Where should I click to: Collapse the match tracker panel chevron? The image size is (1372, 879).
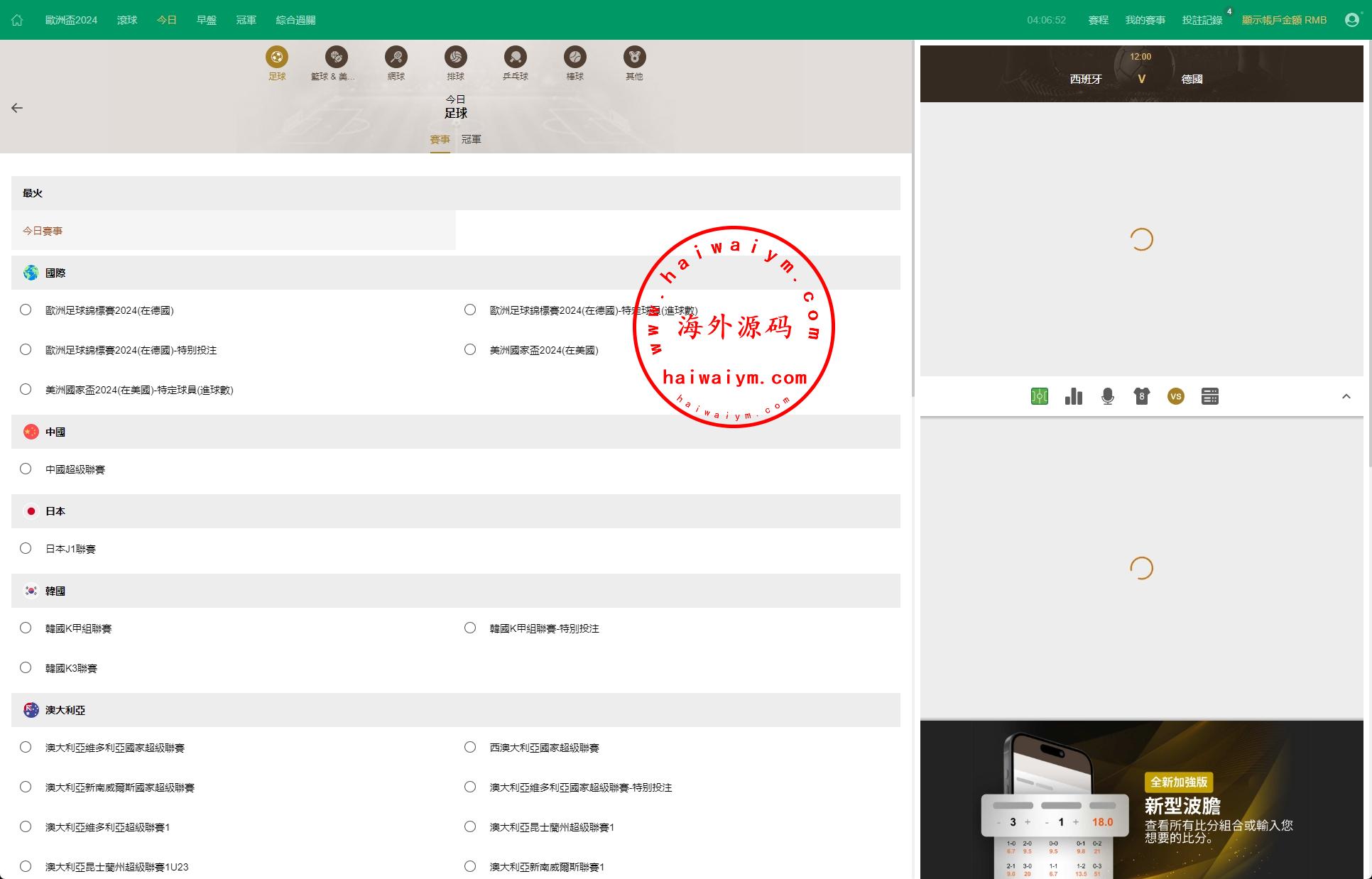1346,396
